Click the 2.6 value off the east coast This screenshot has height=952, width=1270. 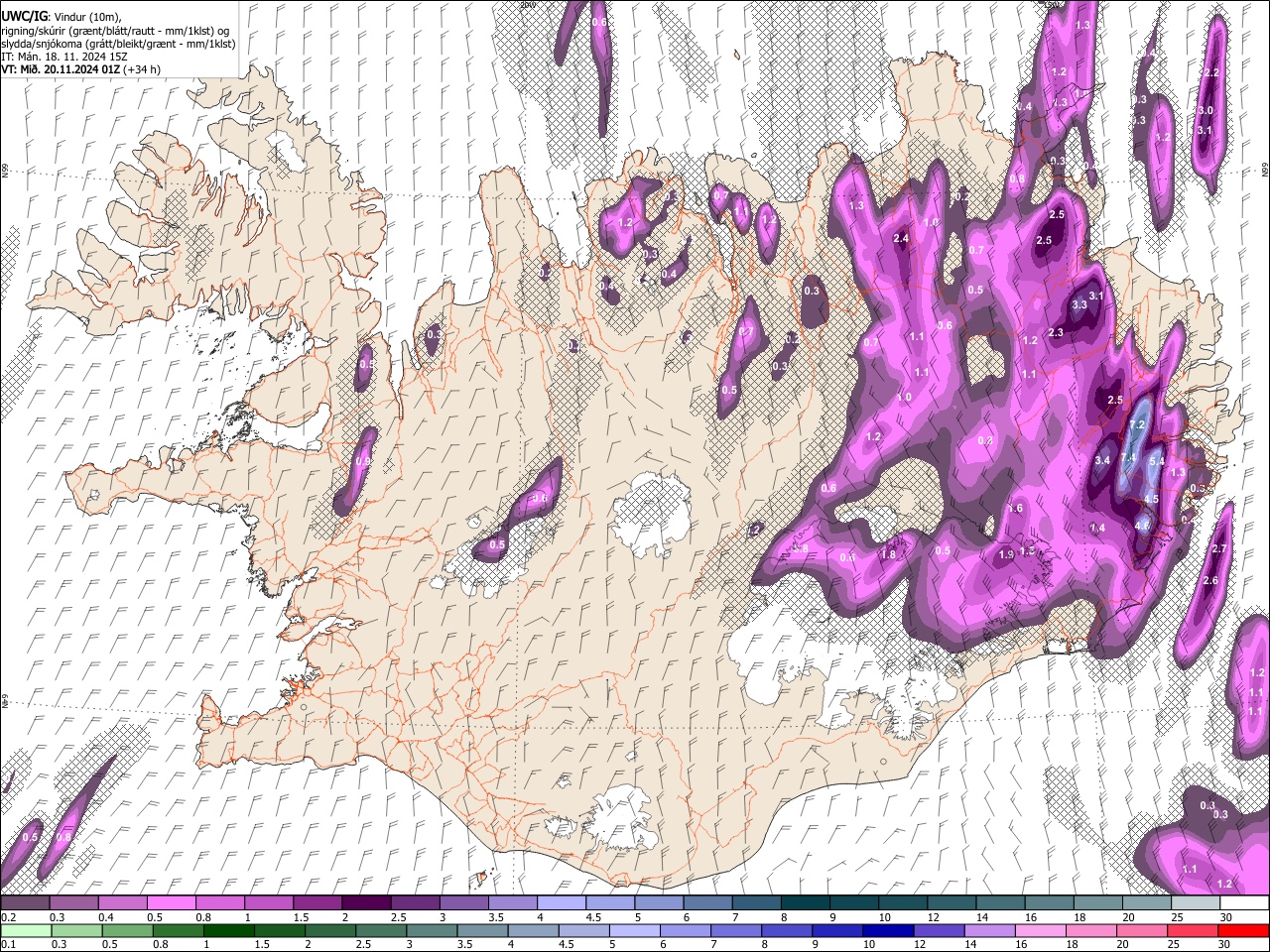click(x=1210, y=581)
